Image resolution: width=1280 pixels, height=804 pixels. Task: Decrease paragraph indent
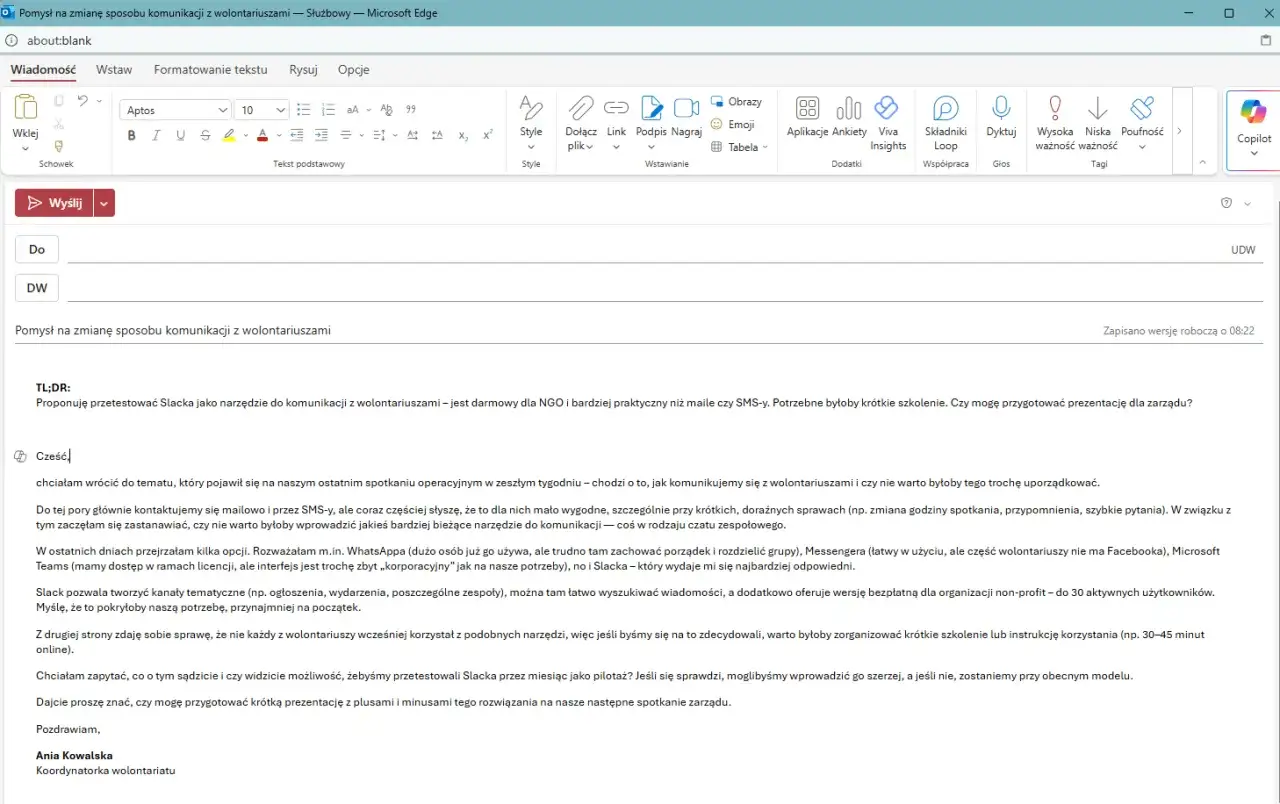tap(297, 135)
